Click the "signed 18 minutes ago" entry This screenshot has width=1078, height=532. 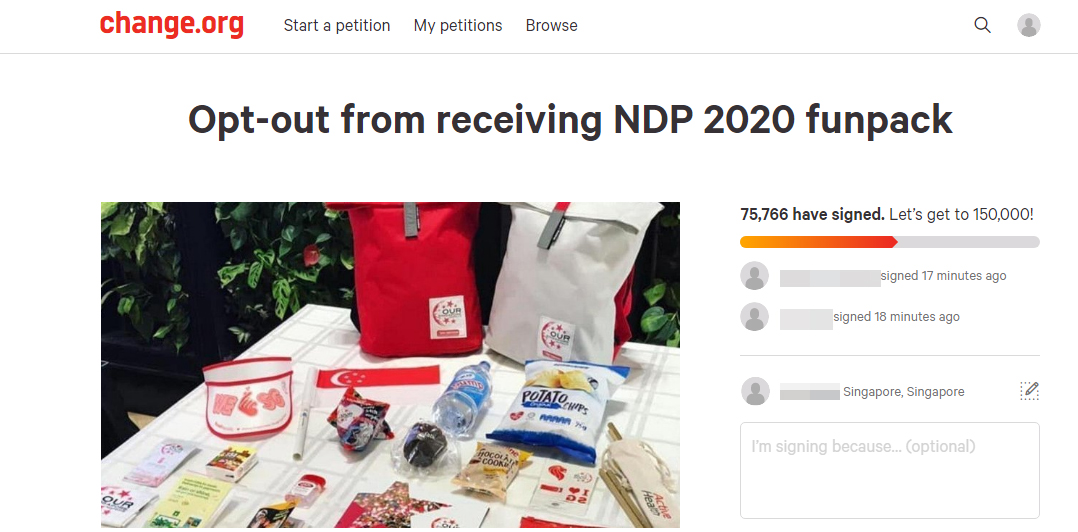tap(896, 317)
